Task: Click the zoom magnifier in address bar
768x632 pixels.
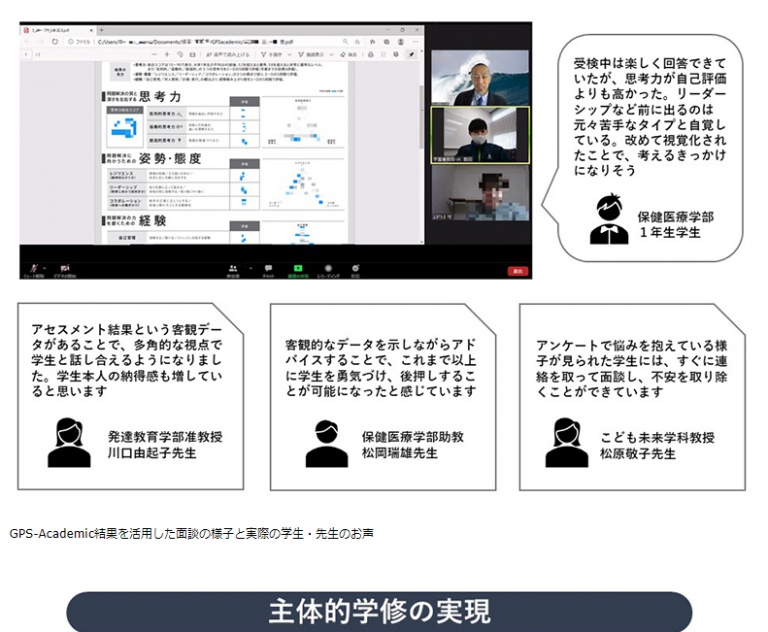Action: point(345,42)
